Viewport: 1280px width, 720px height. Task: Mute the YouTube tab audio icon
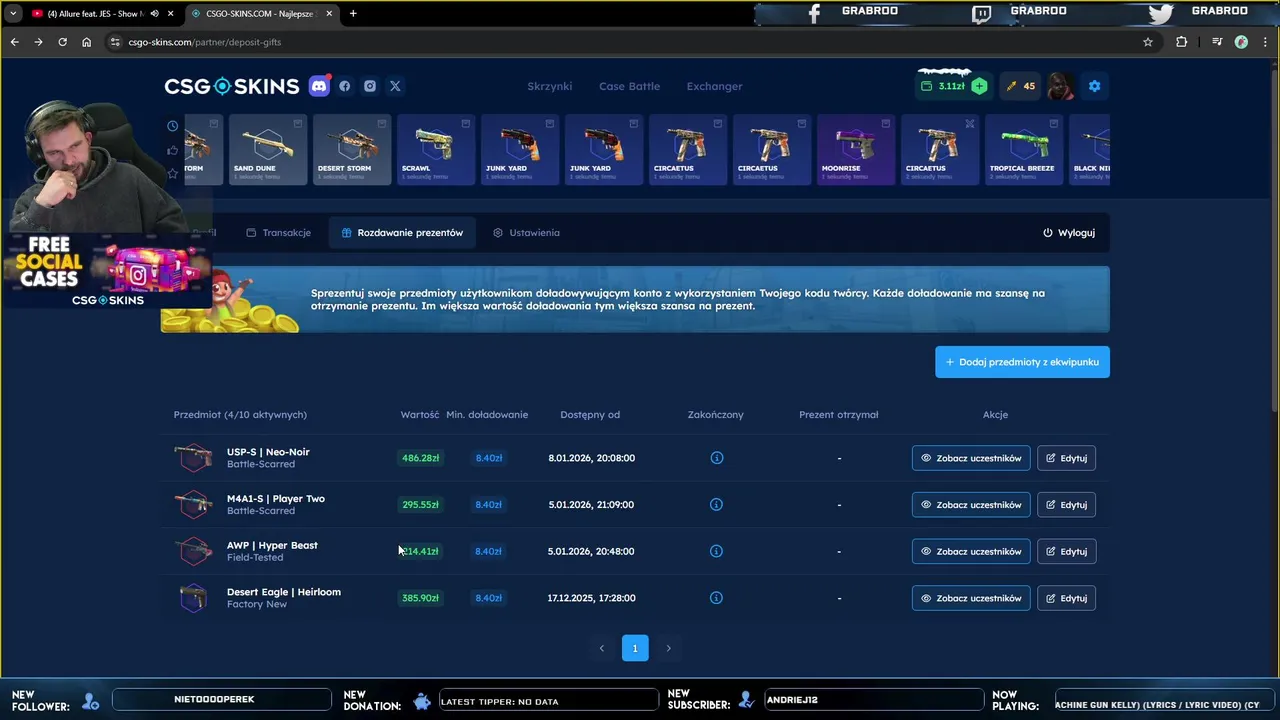(154, 13)
